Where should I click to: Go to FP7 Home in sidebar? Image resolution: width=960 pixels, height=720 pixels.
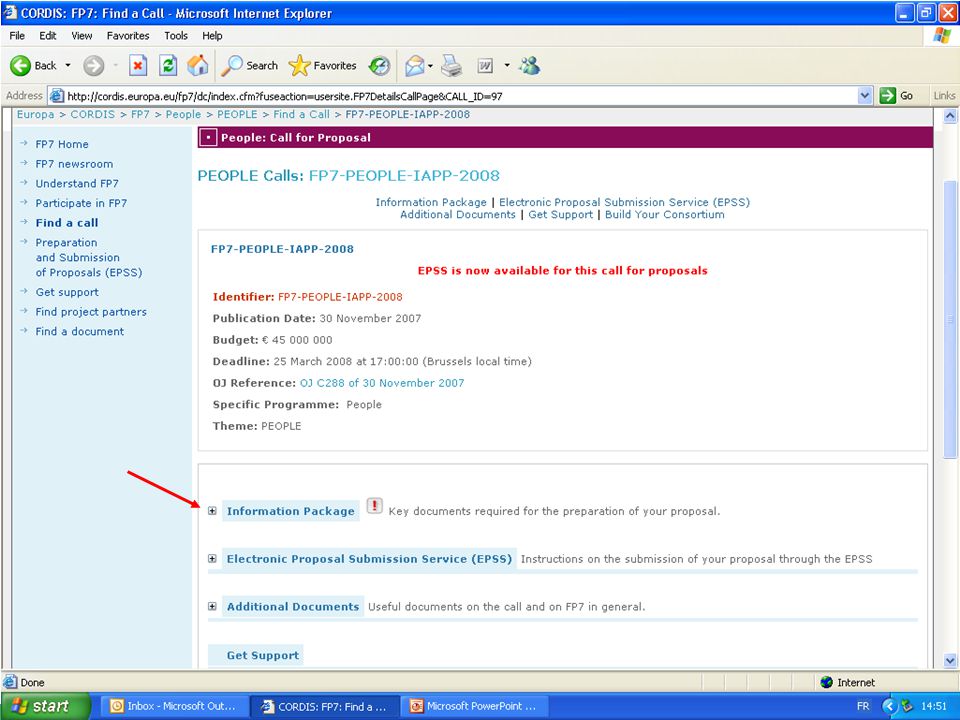62,144
